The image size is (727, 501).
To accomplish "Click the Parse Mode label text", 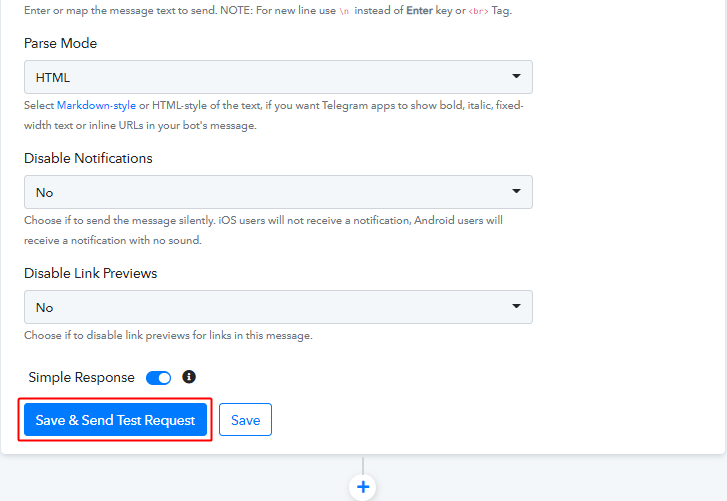I will click(x=61, y=43).
